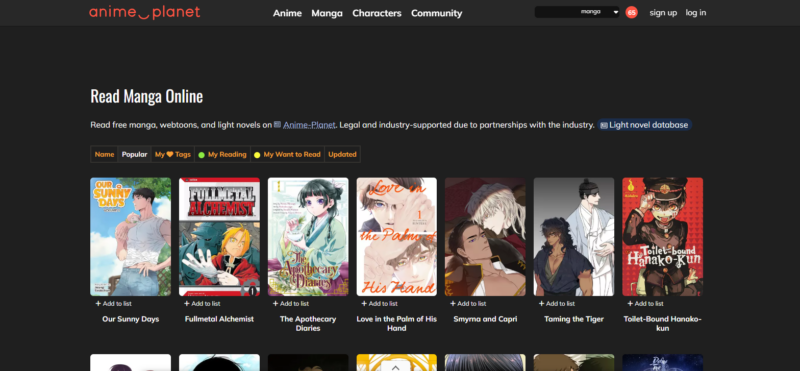The height and width of the screenshot is (371, 800).
Task: Sort manga by Name tab
Action: point(105,154)
